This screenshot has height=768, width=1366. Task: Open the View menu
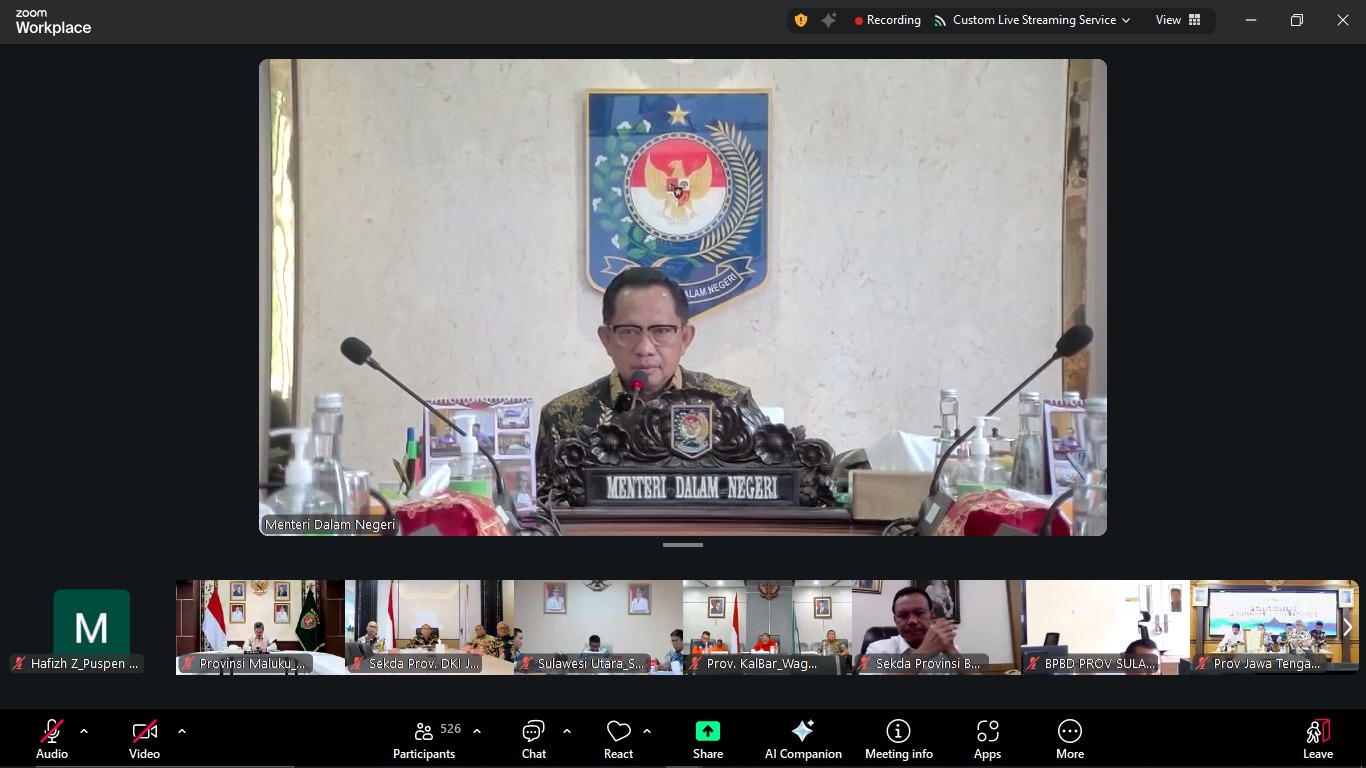pyautogui.click(x=1167, y=19)
